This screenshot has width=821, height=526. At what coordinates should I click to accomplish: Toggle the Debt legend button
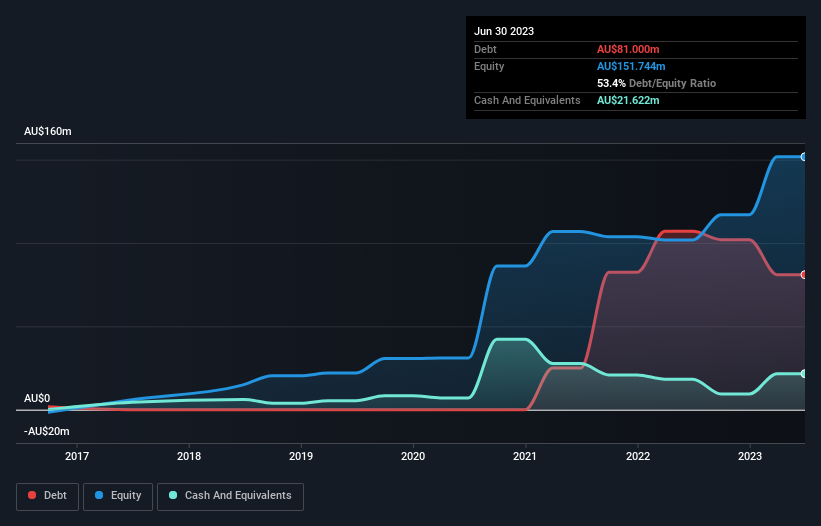(x=48, y=496)
